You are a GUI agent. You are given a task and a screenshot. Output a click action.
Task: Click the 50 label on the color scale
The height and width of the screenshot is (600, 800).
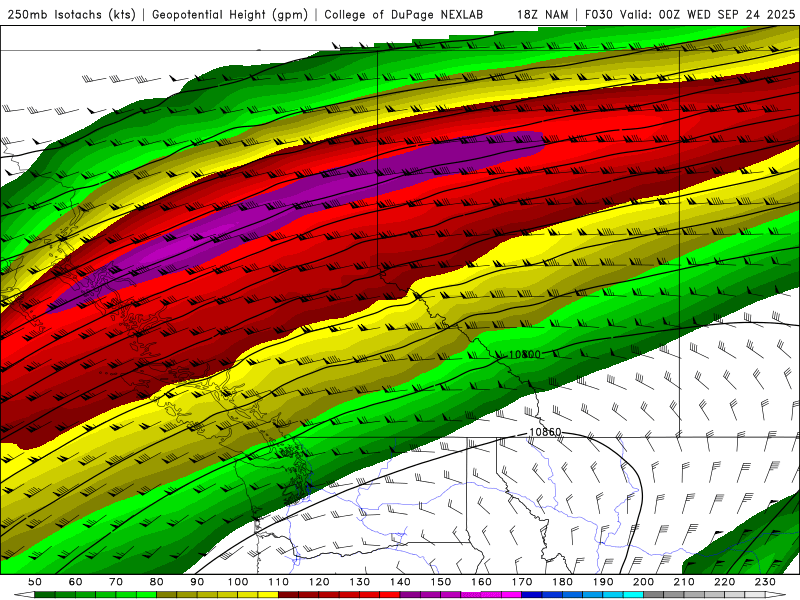pos(35,582)
